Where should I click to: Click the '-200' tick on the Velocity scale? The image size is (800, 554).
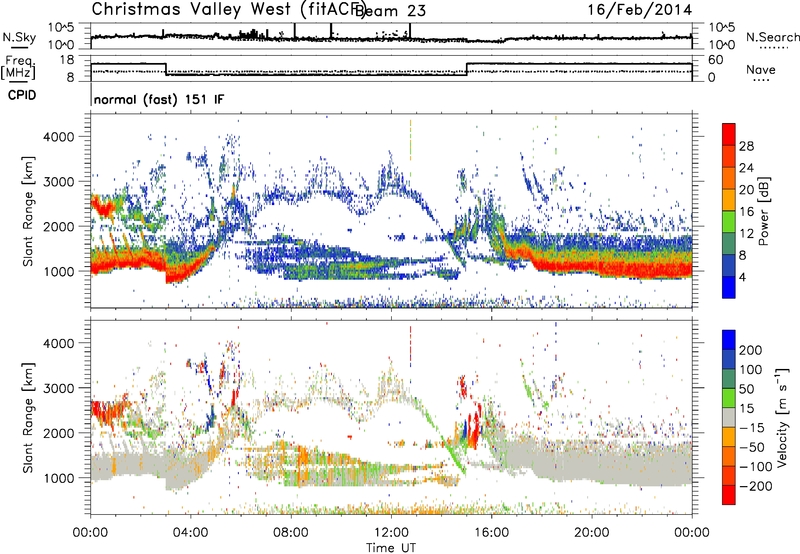[x=754, y=486]
